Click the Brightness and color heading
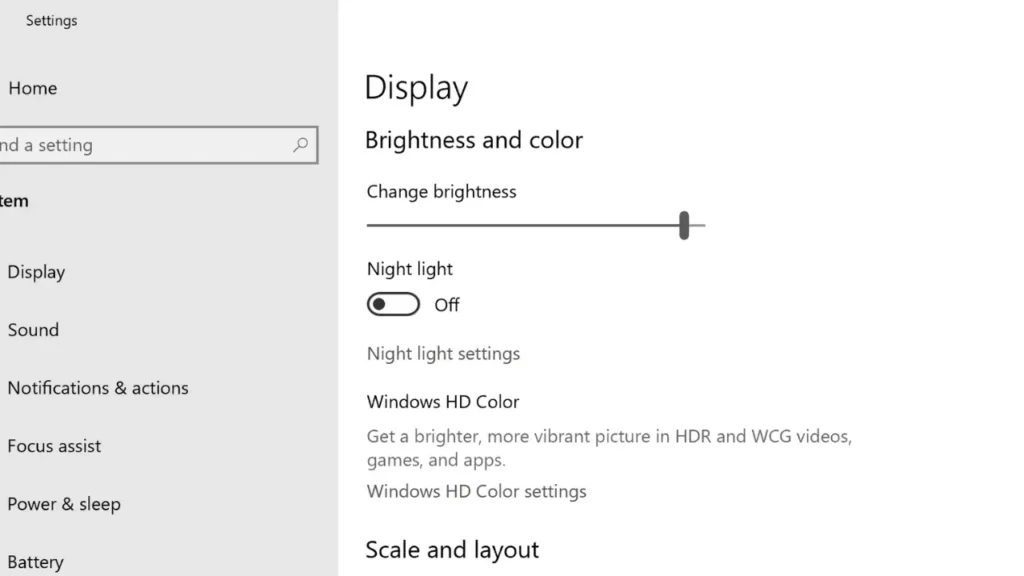 pyautogui.click(x=473, y=140)
